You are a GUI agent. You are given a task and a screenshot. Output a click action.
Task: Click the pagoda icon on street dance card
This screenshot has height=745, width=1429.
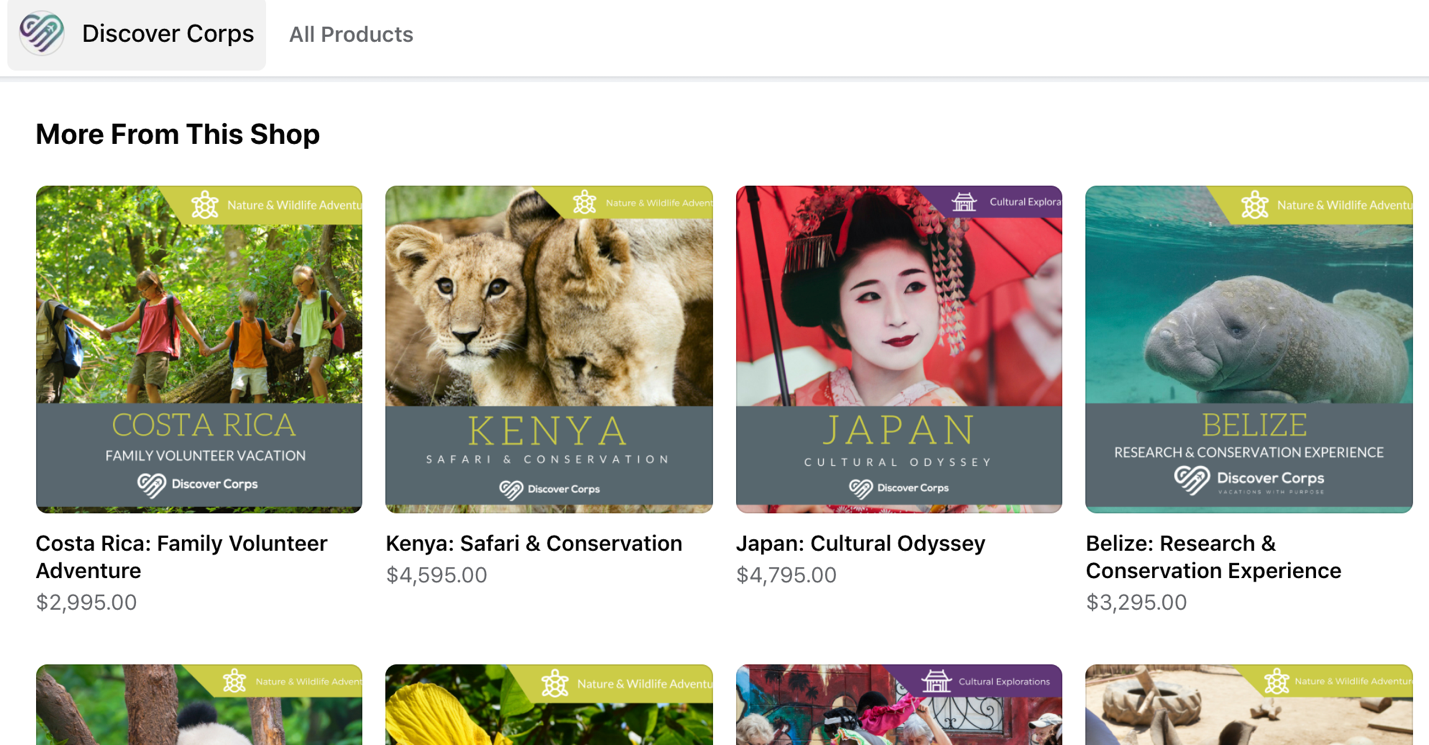pyautogui.click(x=936, y=682)
